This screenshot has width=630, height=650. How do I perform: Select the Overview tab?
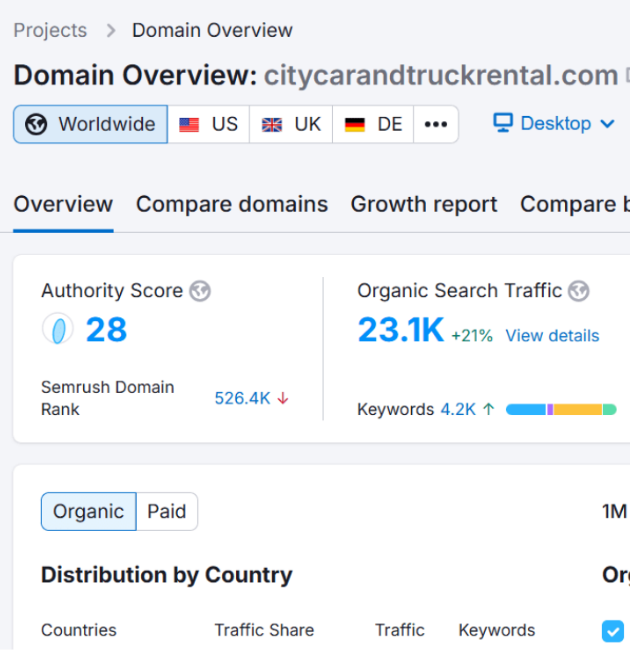[63, 204]
